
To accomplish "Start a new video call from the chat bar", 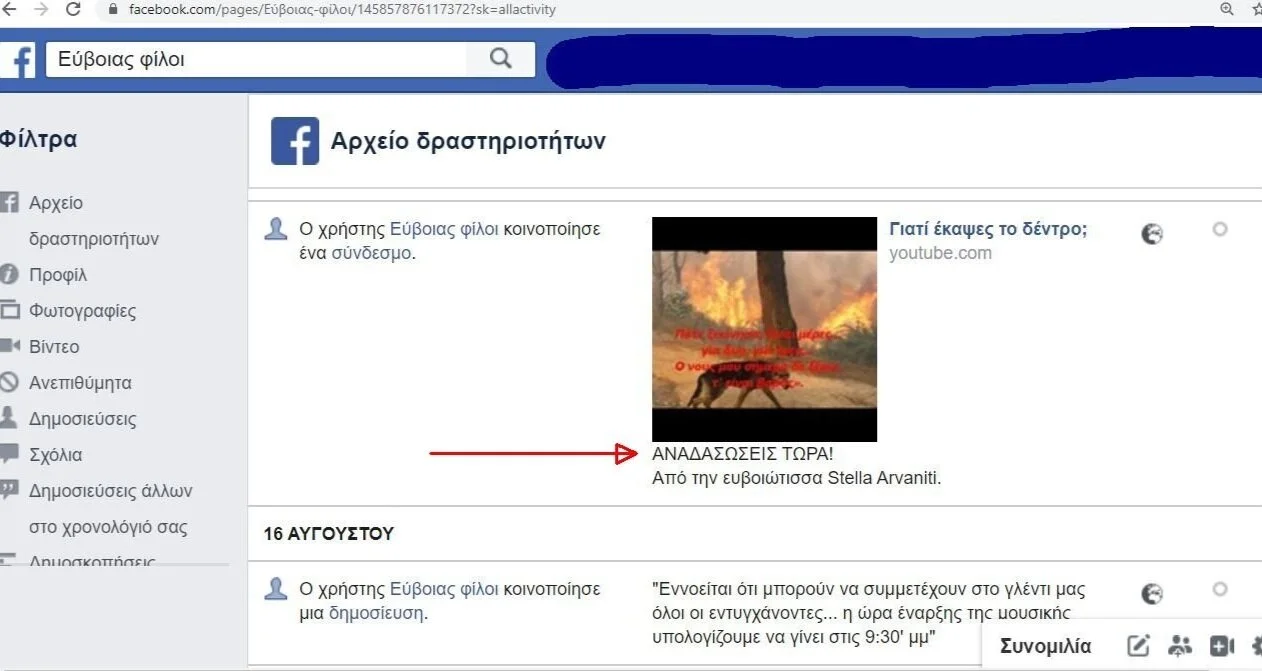I will (x=1222, y=646).
